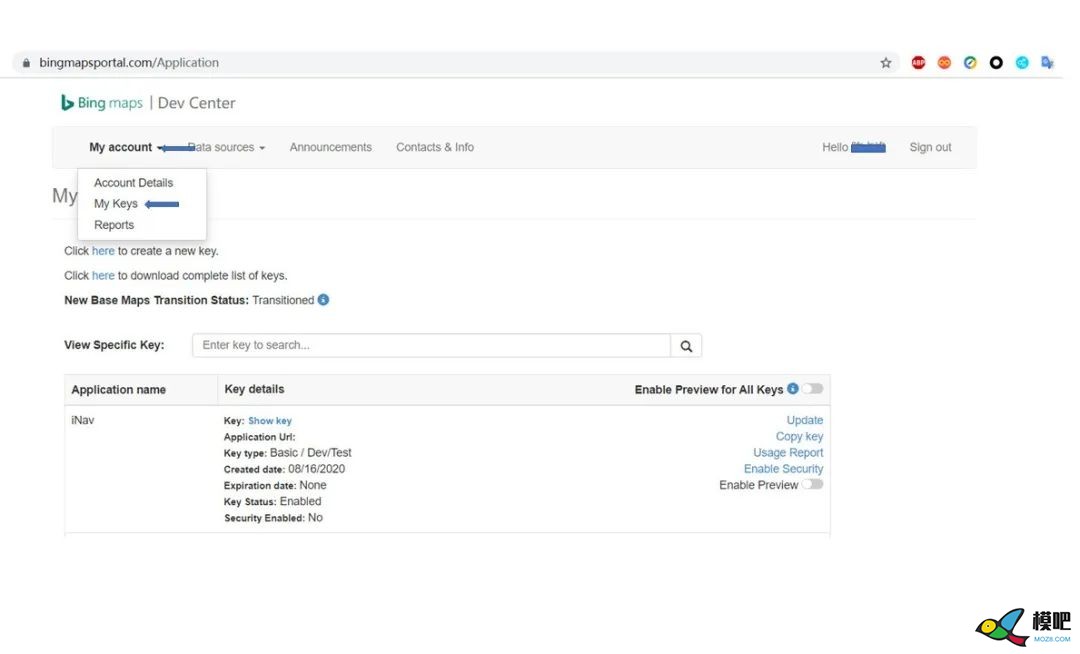The height and width of the screenshot is (654, 1080).
Task: Toggle Enable Preview for All Keys switch
Action: click(x=813, y=389)
